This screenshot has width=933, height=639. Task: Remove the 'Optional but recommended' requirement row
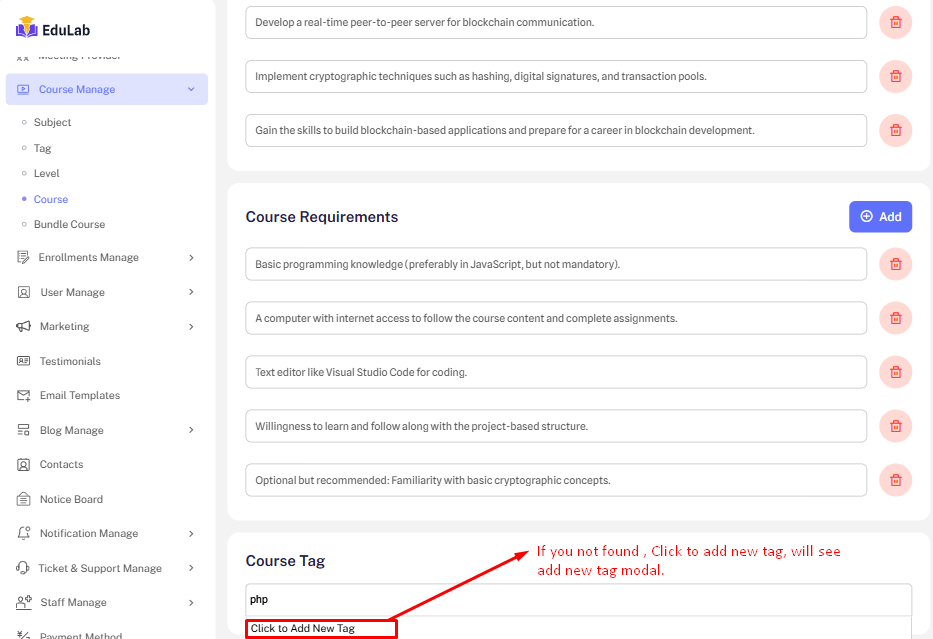895,480
